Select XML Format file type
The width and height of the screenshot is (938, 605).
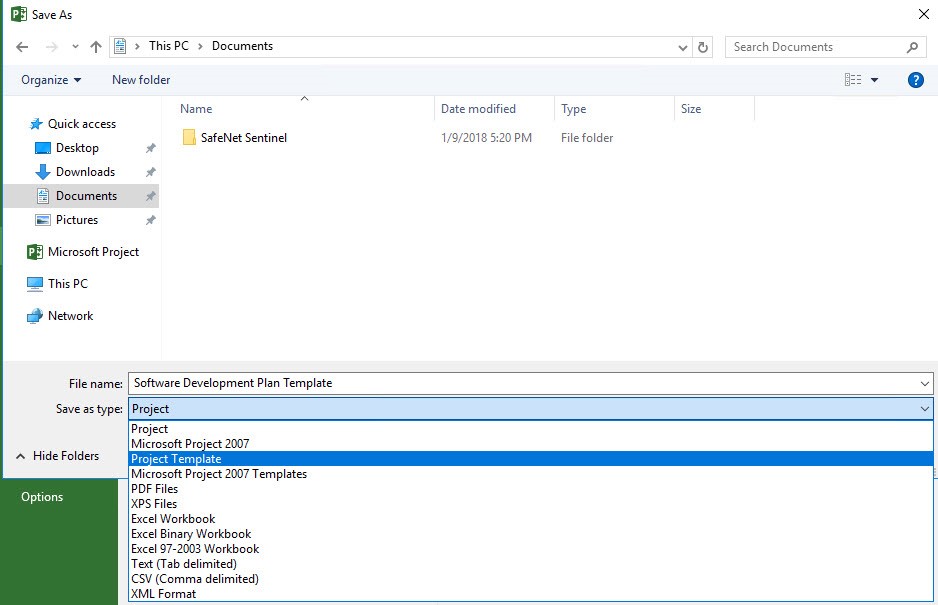(163, 594)
